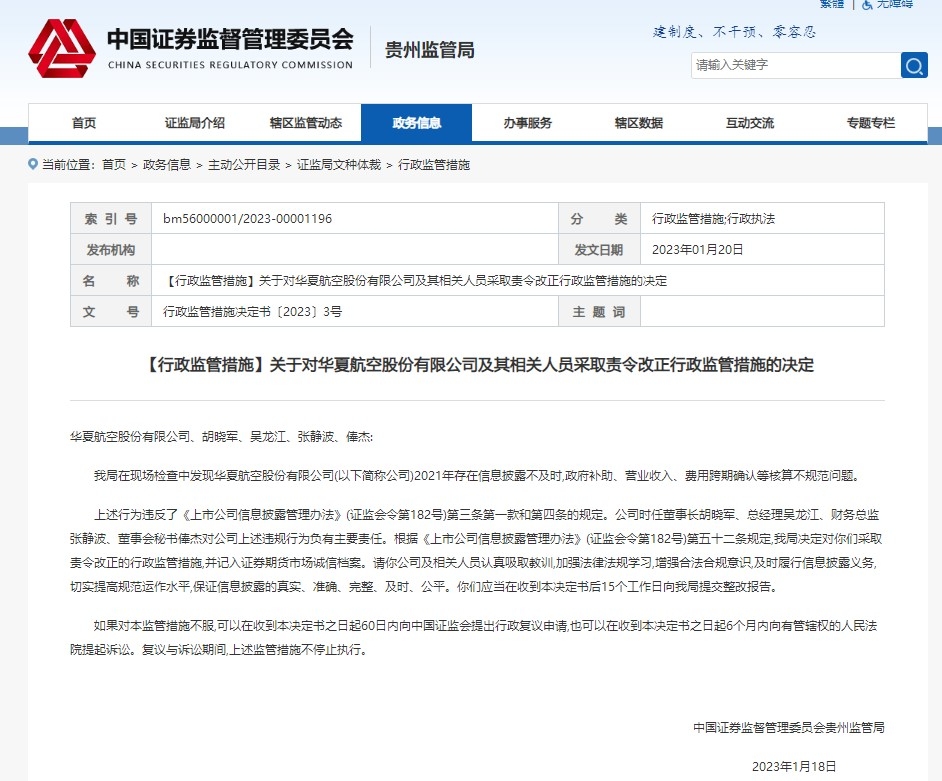Select the 政务信息 navigation tab
This screenshot has height=781, width=942.
point(416,123)
